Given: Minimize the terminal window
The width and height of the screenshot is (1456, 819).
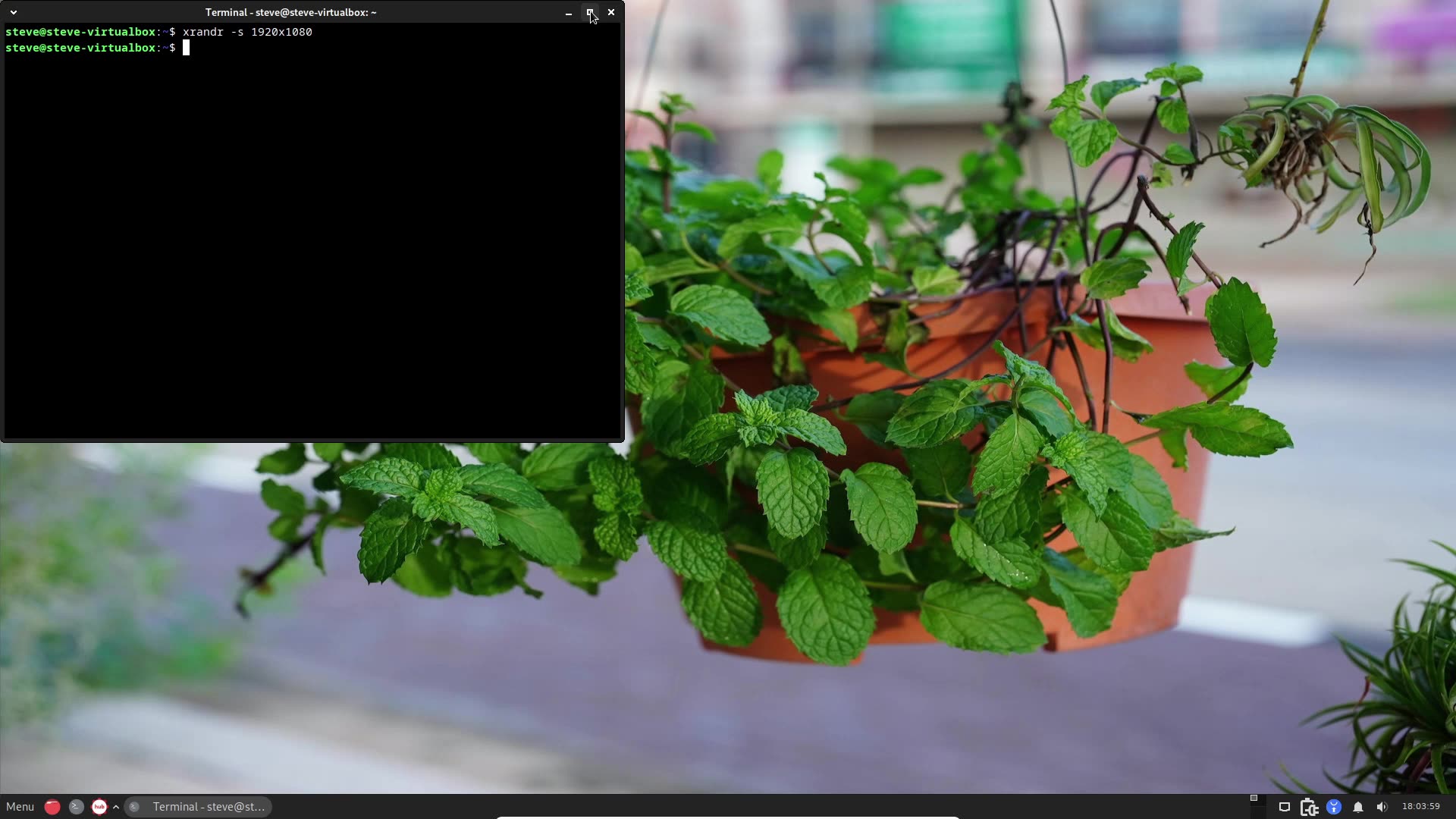Looking at the screenshot, I should click(x=569, y=13).
